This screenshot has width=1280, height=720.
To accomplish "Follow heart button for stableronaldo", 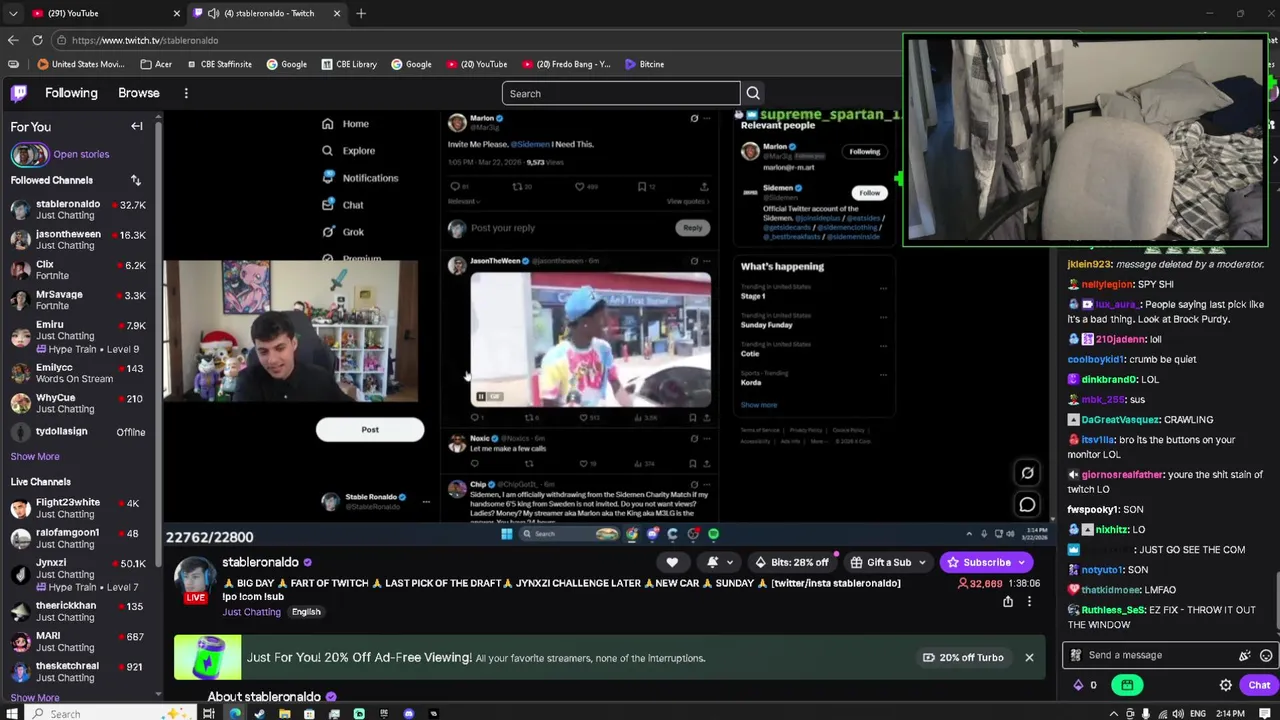I will [x=672, y=562].
